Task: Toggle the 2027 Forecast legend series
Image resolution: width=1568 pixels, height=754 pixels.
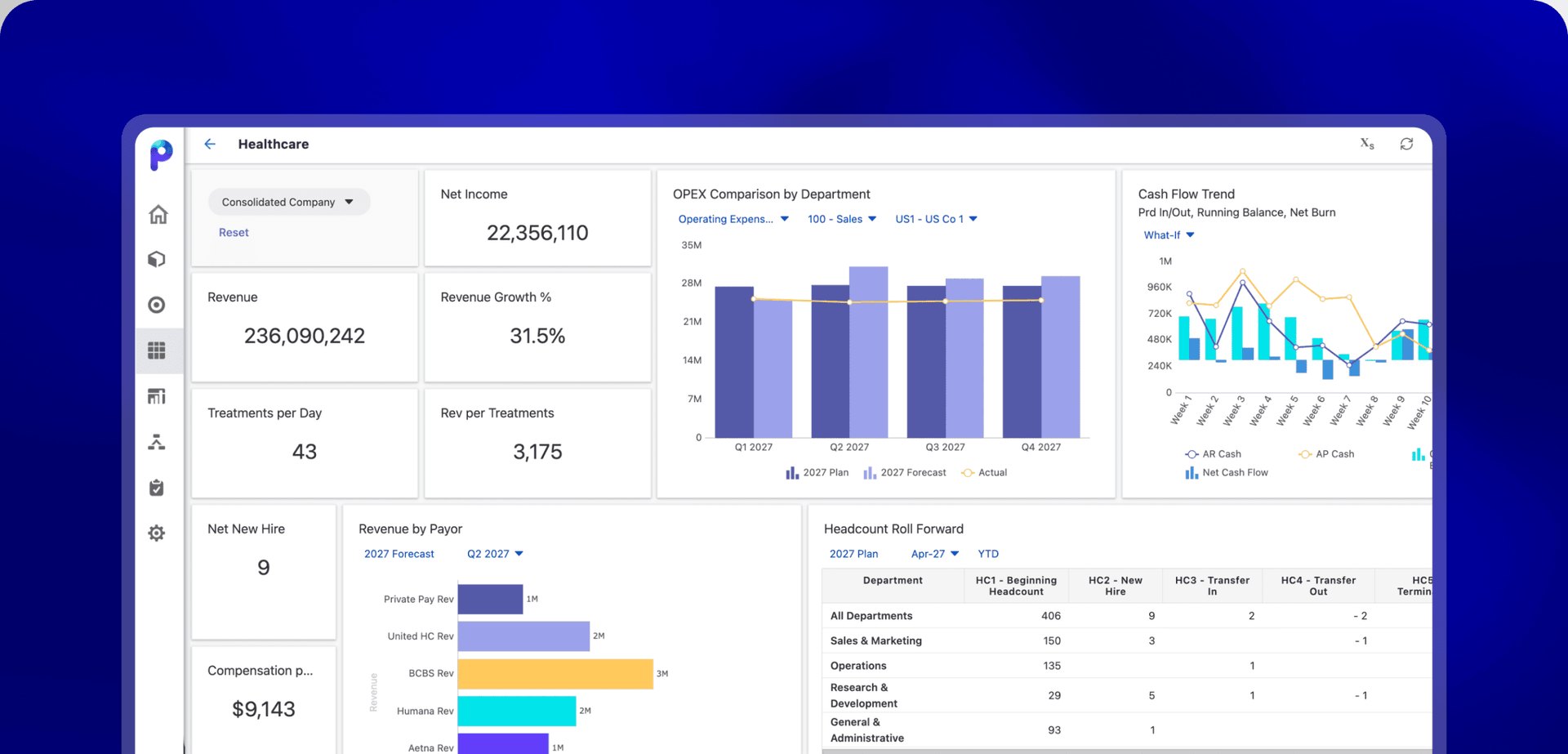Action: [x=904, y=473]
